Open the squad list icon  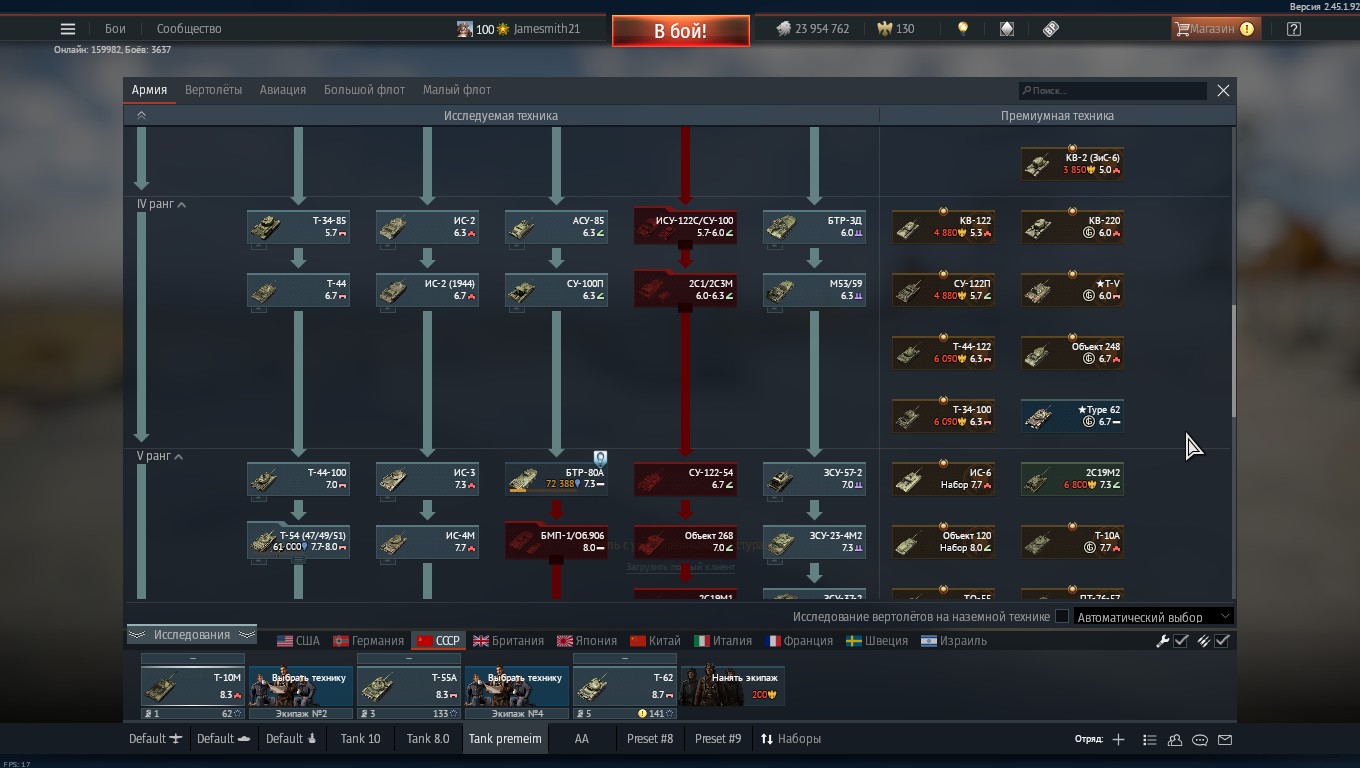coord(1150,740)
